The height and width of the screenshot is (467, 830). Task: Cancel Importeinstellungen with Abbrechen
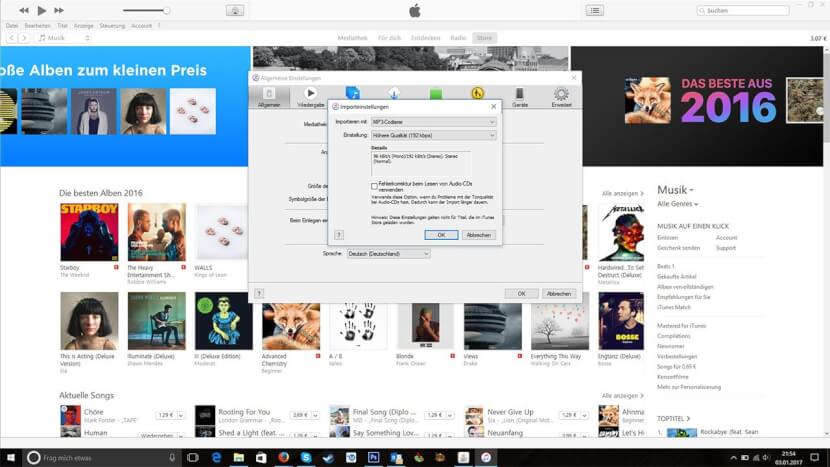pos(479,235)
